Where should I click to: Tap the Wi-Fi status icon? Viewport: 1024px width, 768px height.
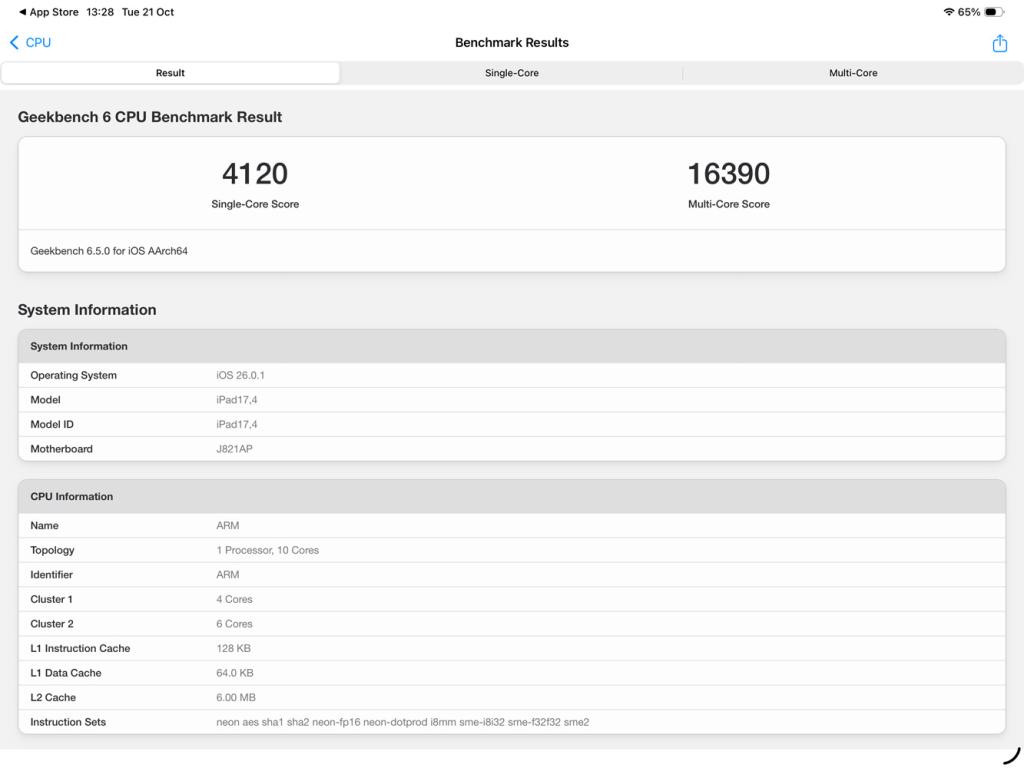coord(948,12)
